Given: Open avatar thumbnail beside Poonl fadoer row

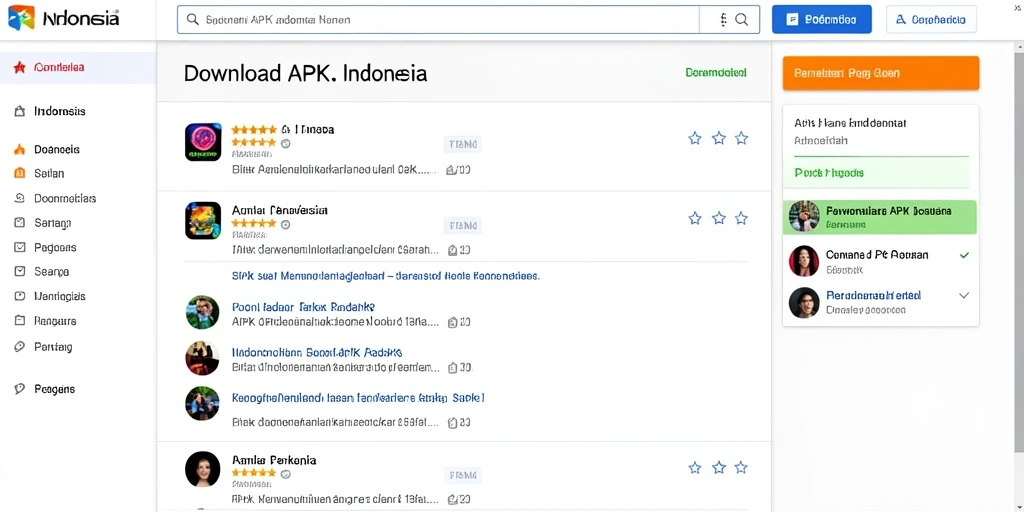Looking at the screenshot, I should (202, 312).
